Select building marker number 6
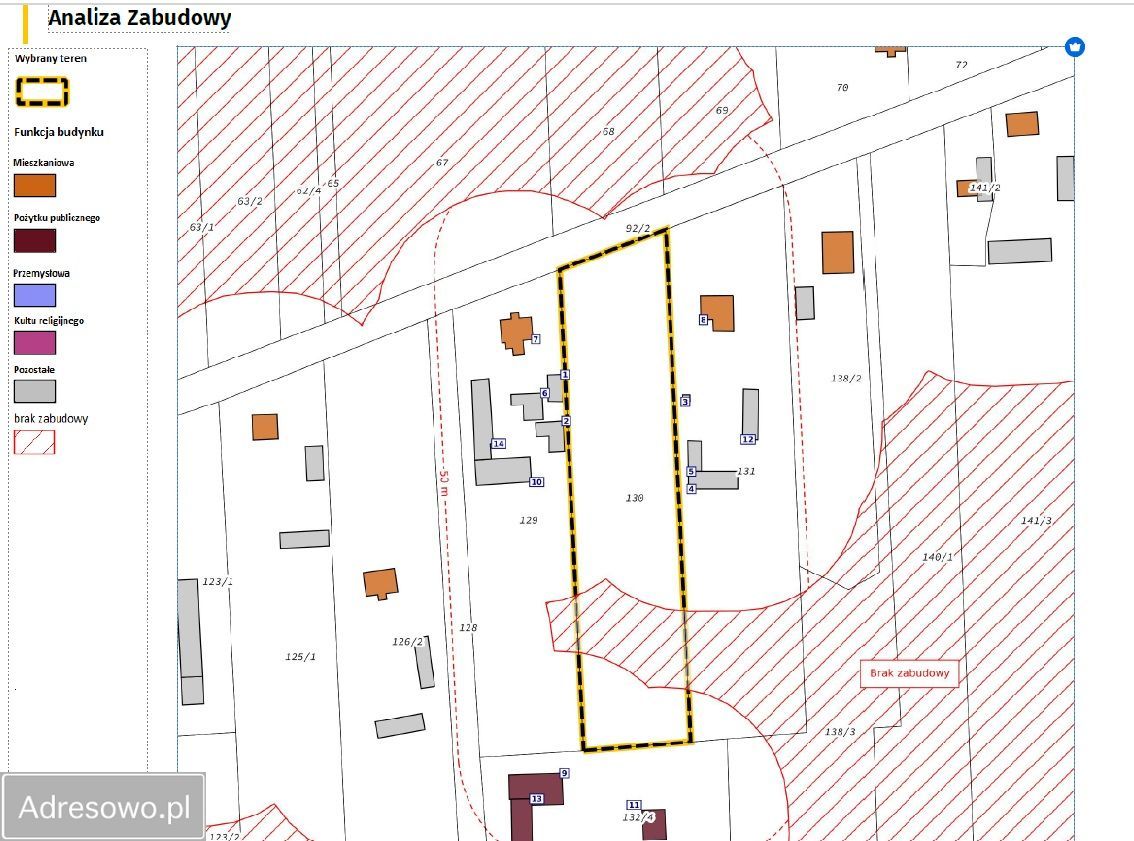Image resolution: width=1134 pixels, height=841 pixels. coord(545,393)
